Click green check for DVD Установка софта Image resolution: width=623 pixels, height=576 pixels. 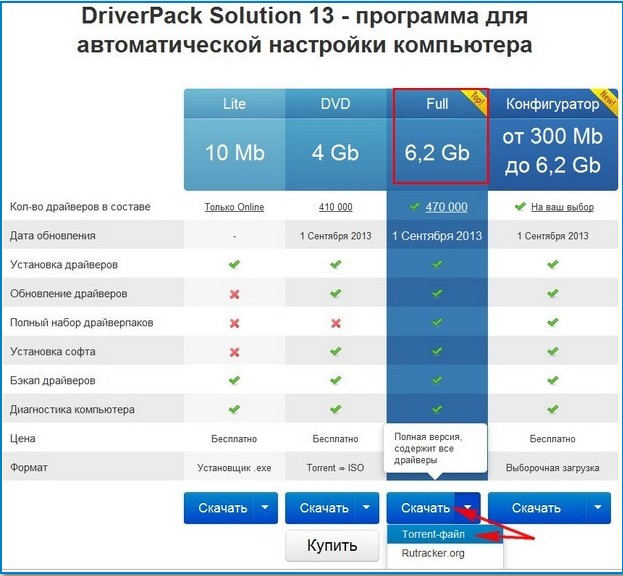(336, 351)
